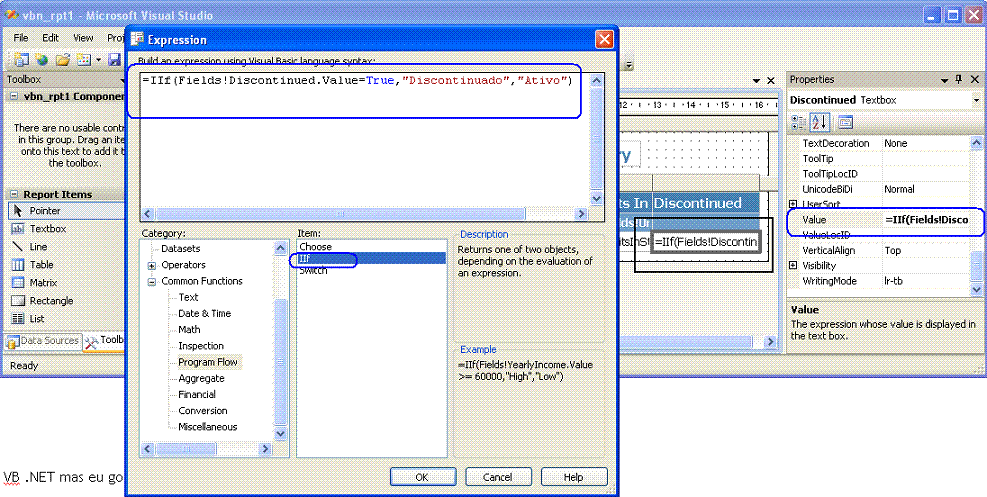Select Choose in the Item list
Viewport: 987px width, 497px height.
371,247
